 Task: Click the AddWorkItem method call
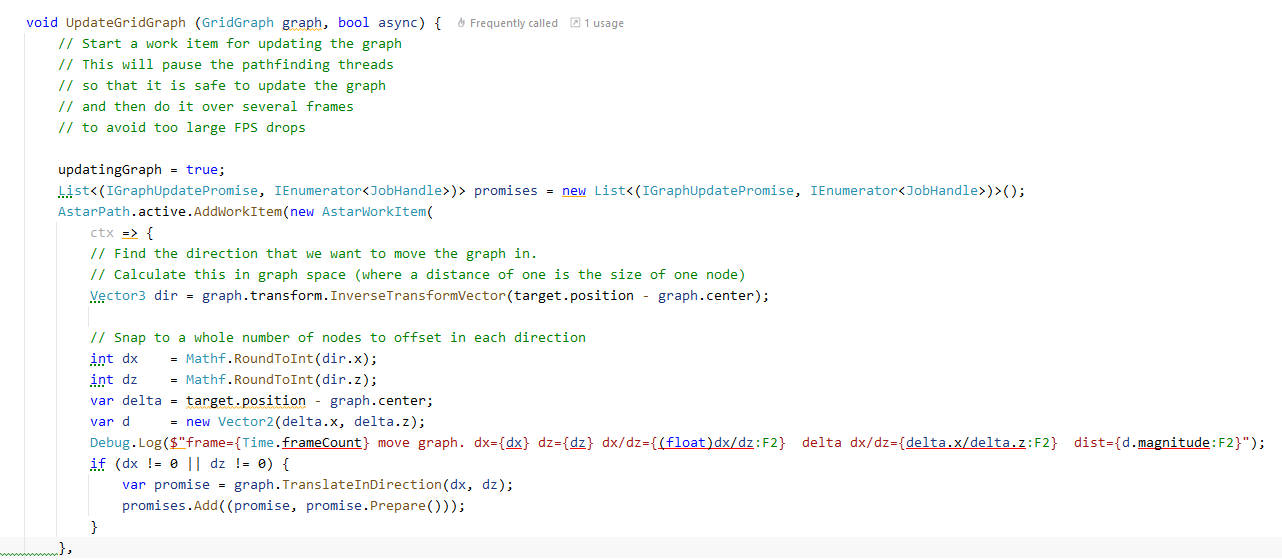242,211
